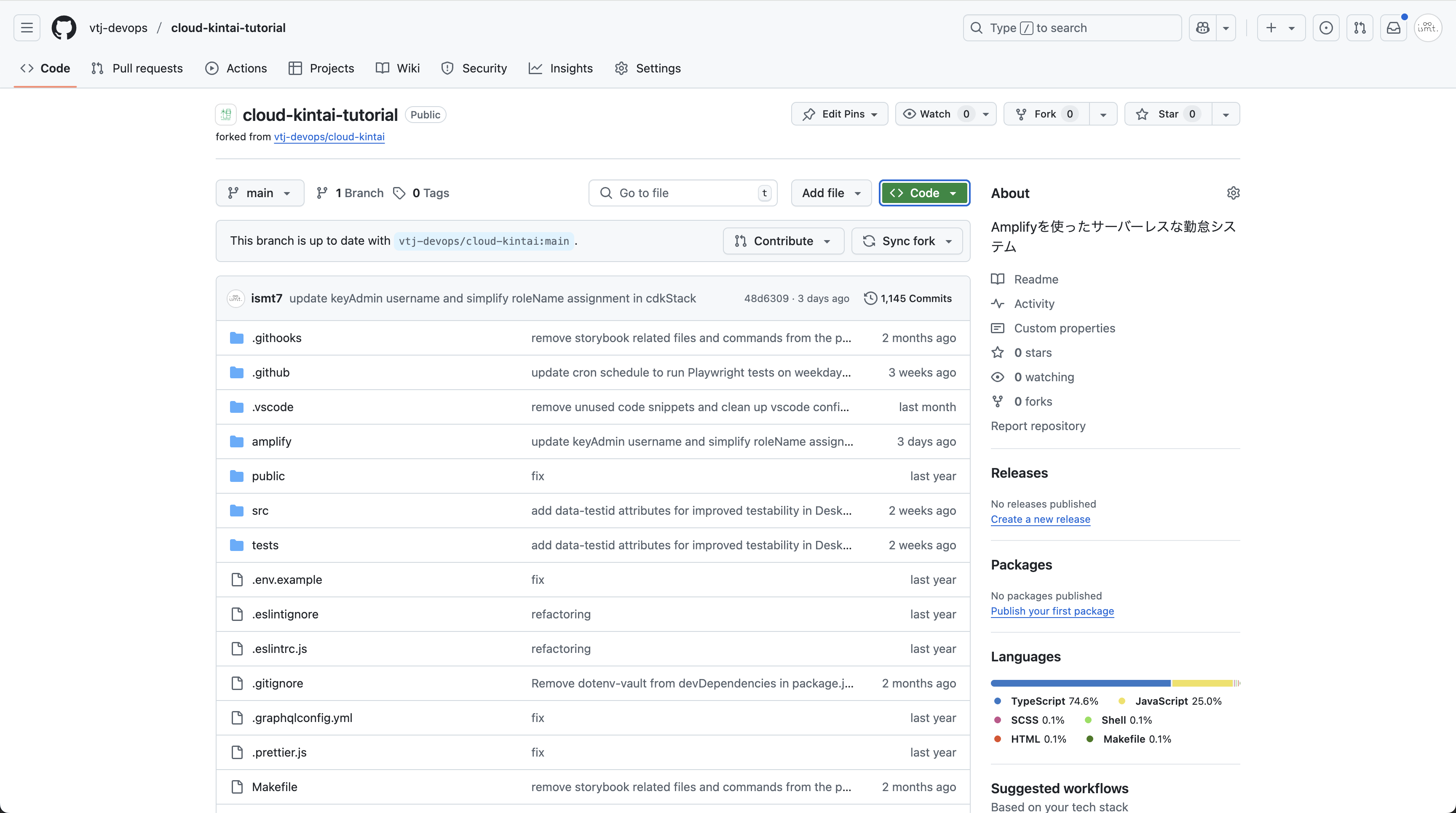Fork the repository button

[1046, 114]
